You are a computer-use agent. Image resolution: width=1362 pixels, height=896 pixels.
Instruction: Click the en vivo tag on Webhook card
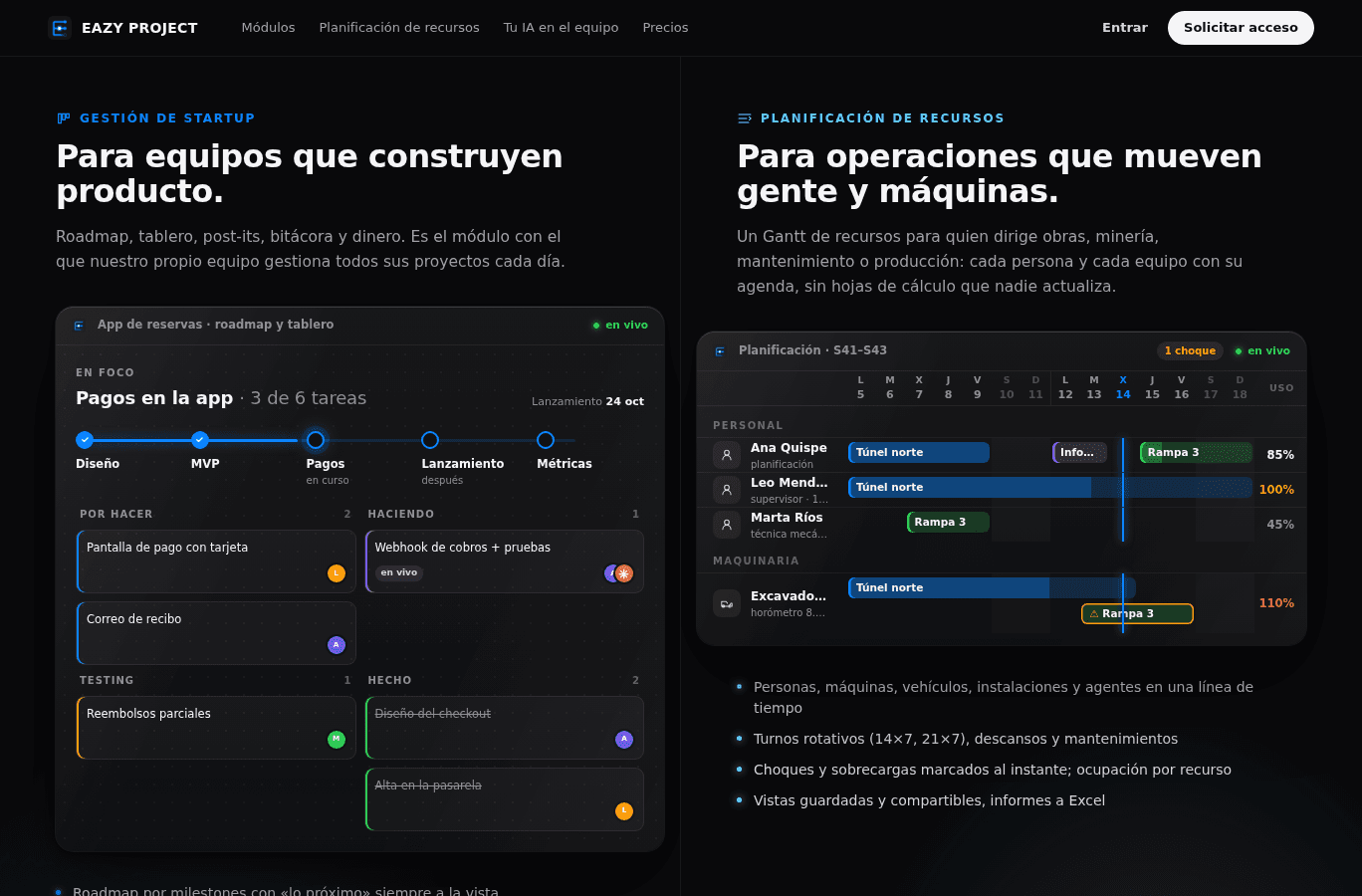coord(399,573)
